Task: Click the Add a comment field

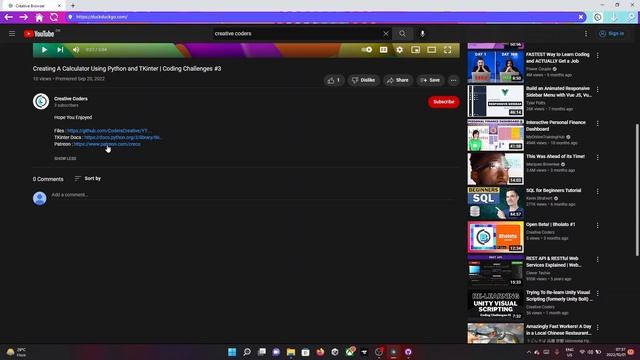Action: [x=253, y=195]
